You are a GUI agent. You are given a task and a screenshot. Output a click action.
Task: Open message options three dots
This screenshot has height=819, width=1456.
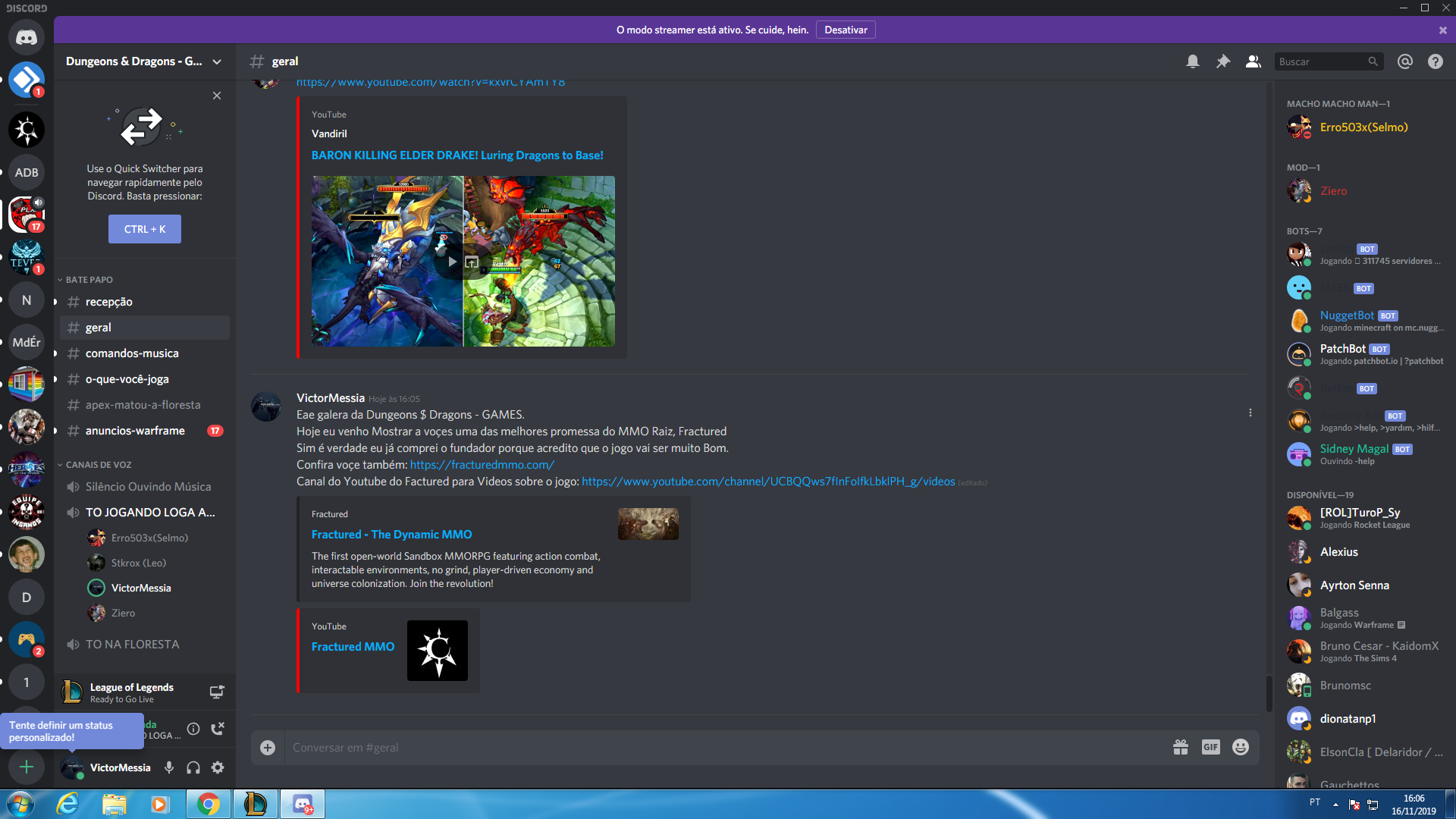coord(1250,413)
